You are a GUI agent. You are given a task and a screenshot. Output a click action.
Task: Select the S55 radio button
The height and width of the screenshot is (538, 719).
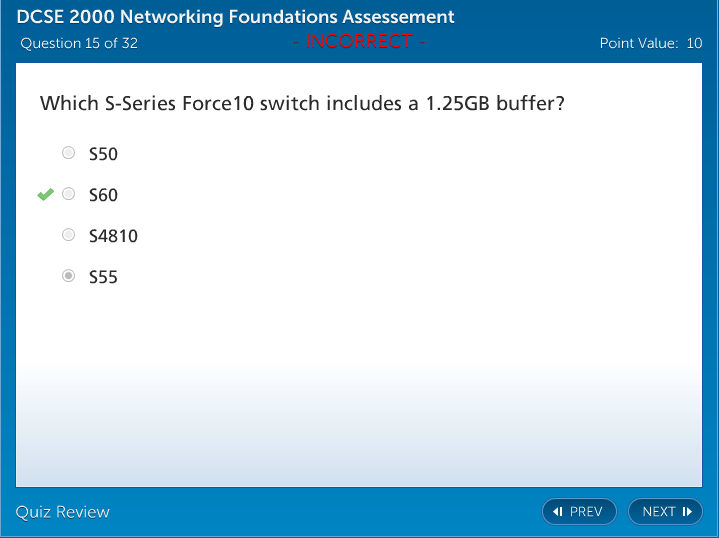click(x=68, y=276)
